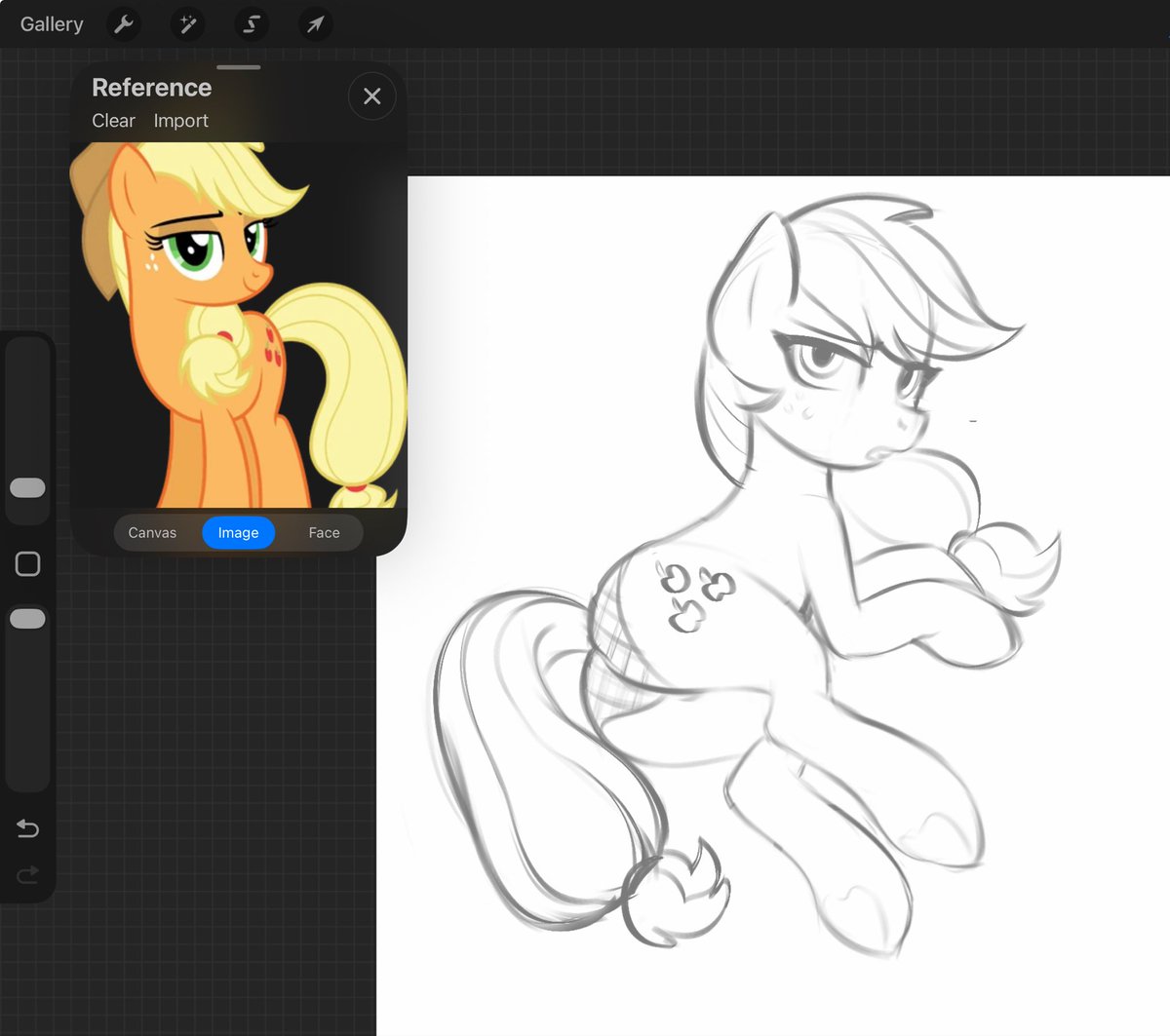1170x1036 pixels.
Task: Import a new reference image
Action: click(x=180, y=121)
